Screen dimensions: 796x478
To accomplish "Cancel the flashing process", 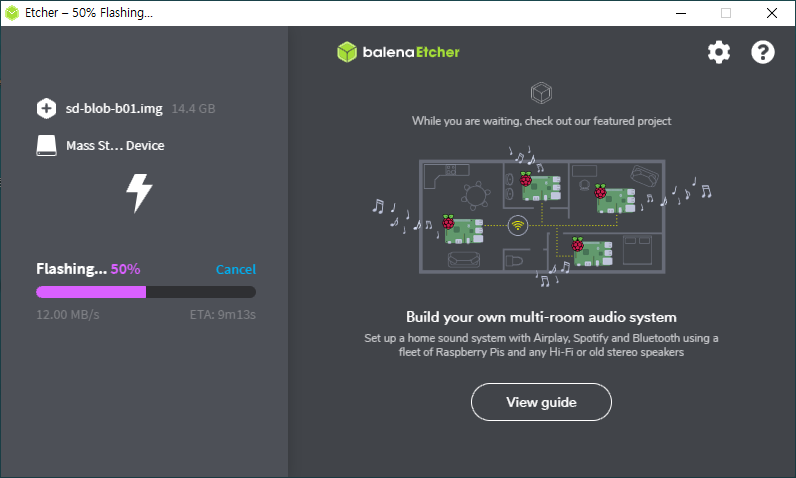I will point(236,269).
